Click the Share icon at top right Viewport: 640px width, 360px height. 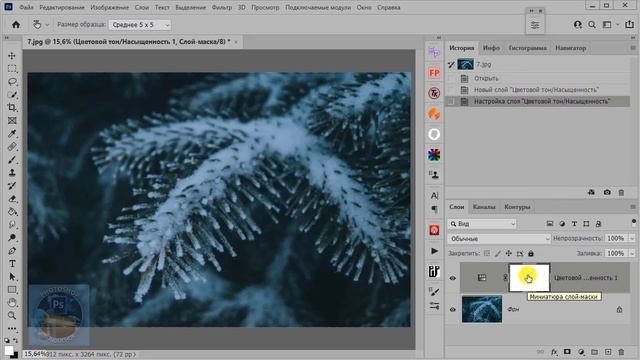point(629,24)
